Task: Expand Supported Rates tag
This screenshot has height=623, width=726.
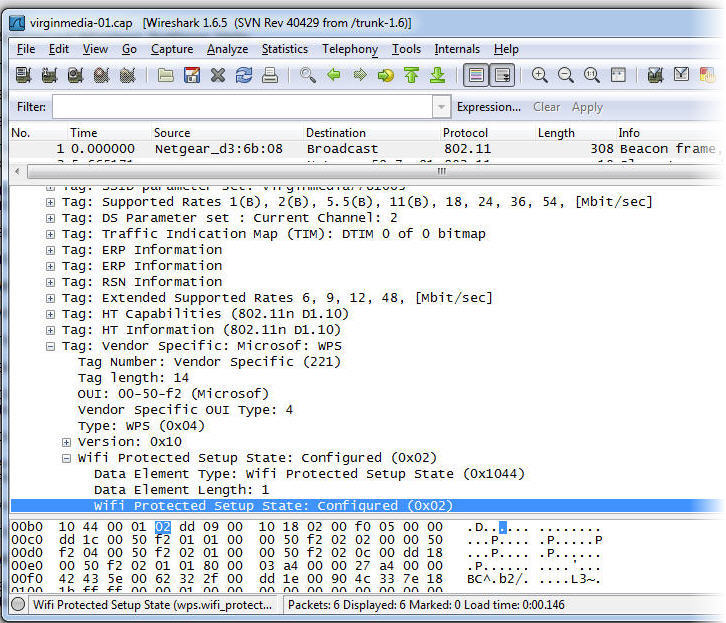Action: point(50,202)
